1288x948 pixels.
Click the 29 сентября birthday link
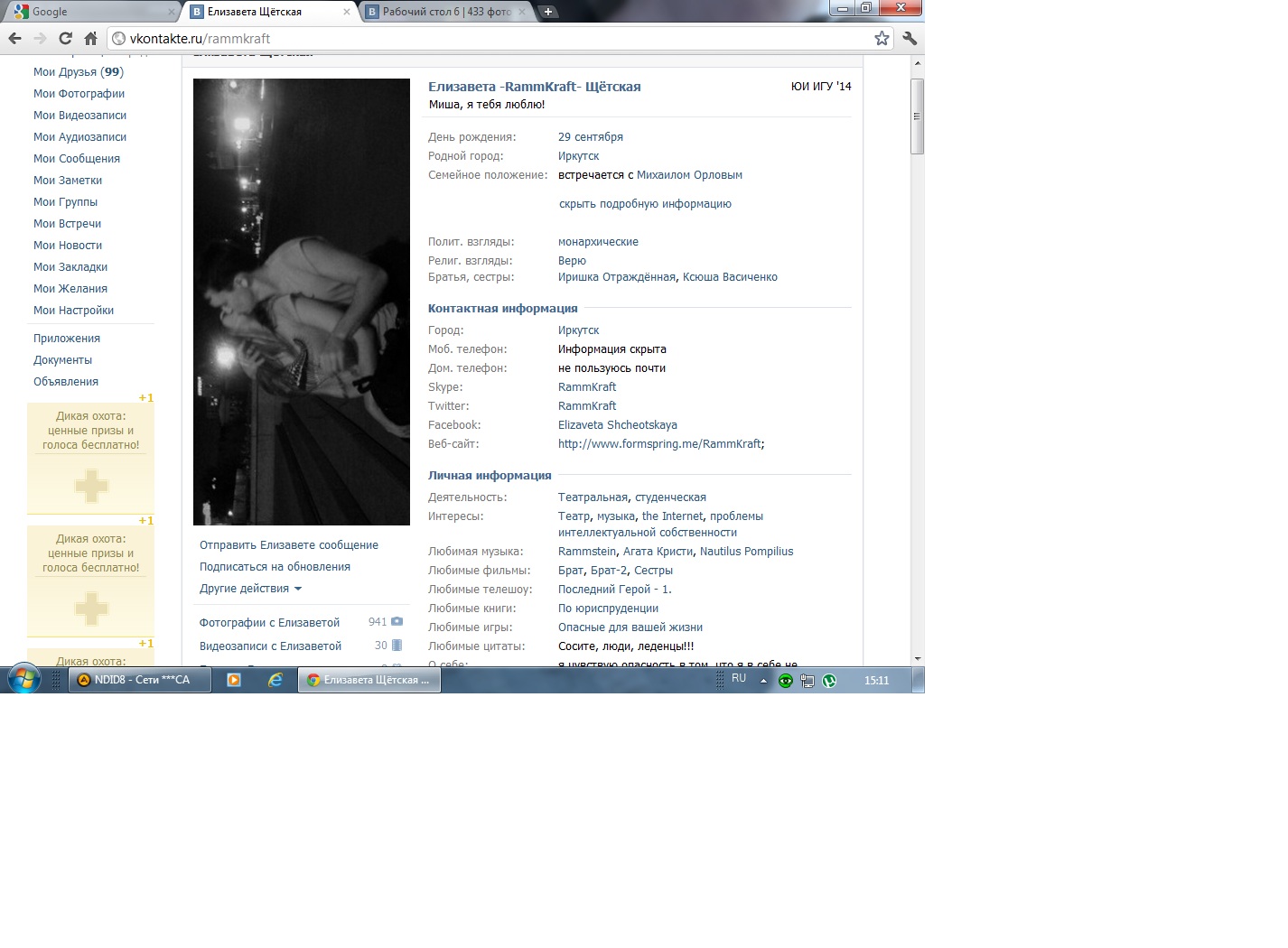coord(591,137)
